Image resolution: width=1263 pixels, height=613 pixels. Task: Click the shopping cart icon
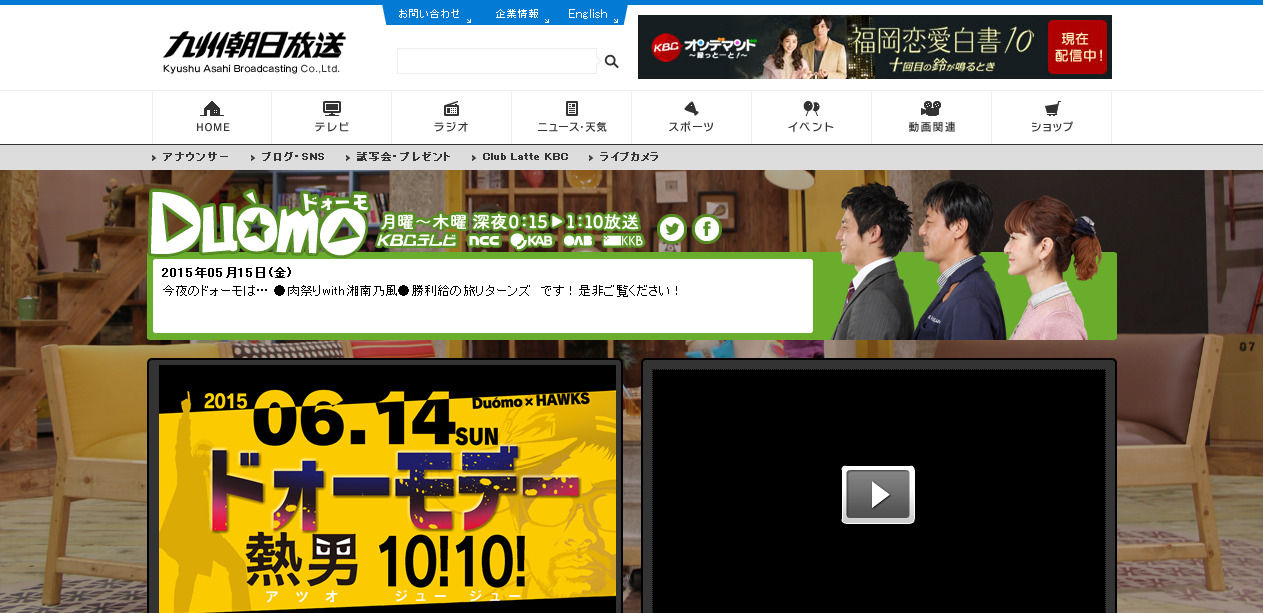pyautogui.click(x=1051, y=108)
